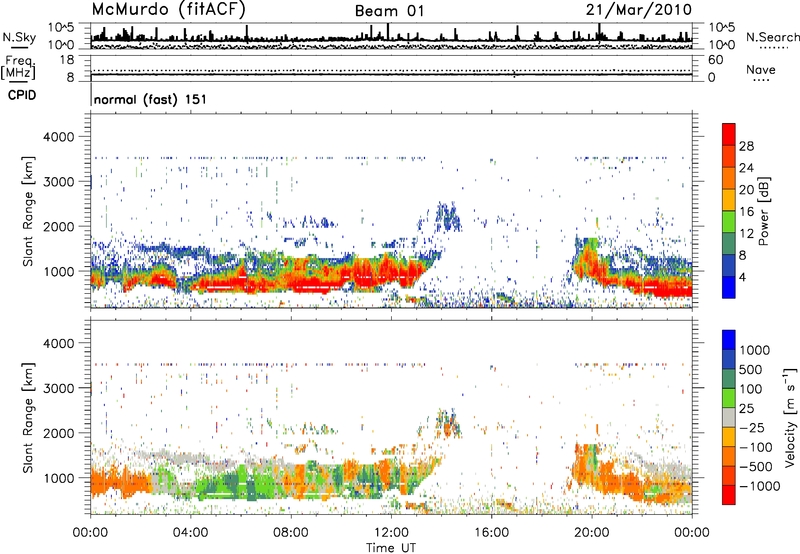Click the '16:00' time tick label
This screenshot has height=554, width=800.
coord(491,533)
